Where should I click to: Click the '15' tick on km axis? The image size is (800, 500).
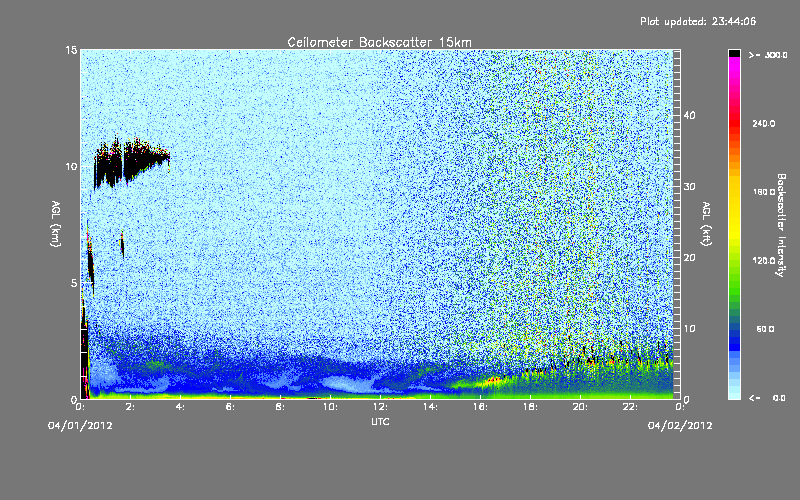pos(71,50)
